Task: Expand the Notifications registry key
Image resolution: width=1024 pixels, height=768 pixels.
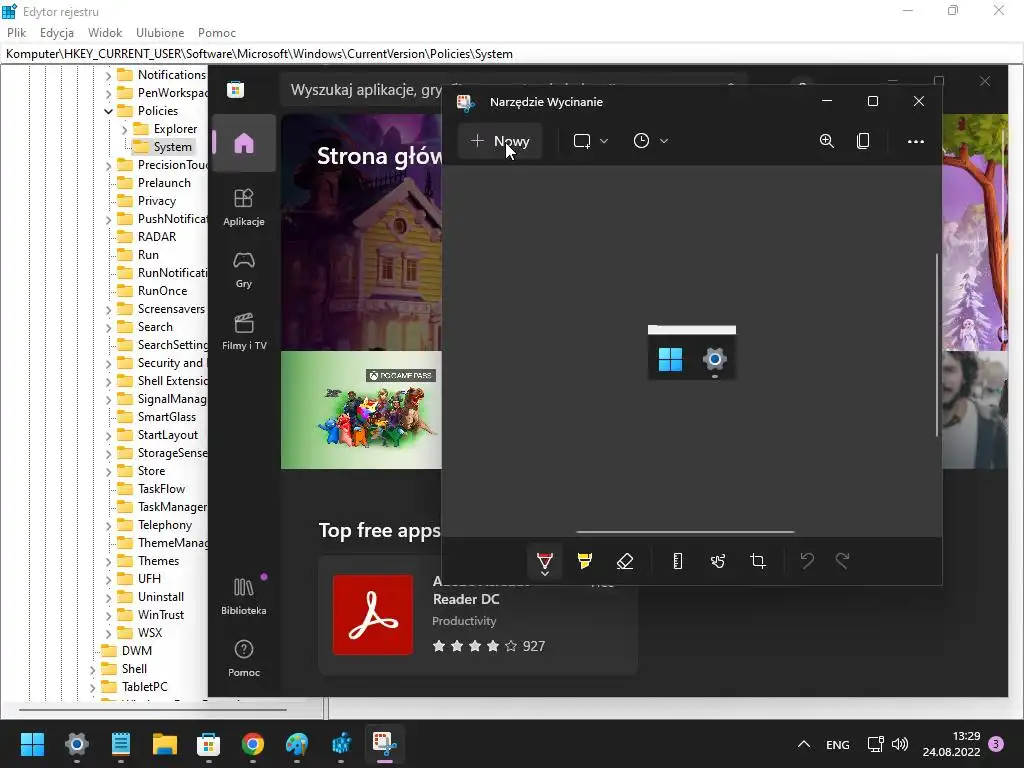Action: pyautogui.click(x=108, y=75)
